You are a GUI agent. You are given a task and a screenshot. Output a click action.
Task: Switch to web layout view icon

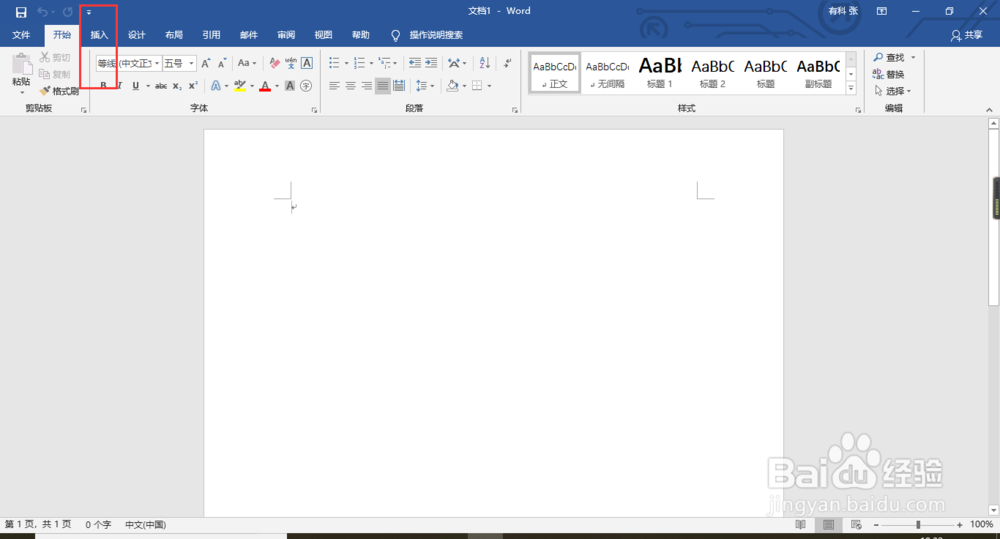click(x=856, y=524)
